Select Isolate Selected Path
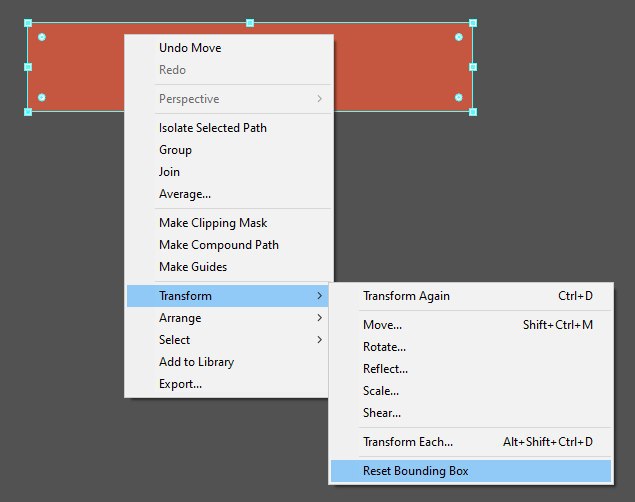Image resolution: width=635 pixels, height=502 pixels. click(229, 128)
